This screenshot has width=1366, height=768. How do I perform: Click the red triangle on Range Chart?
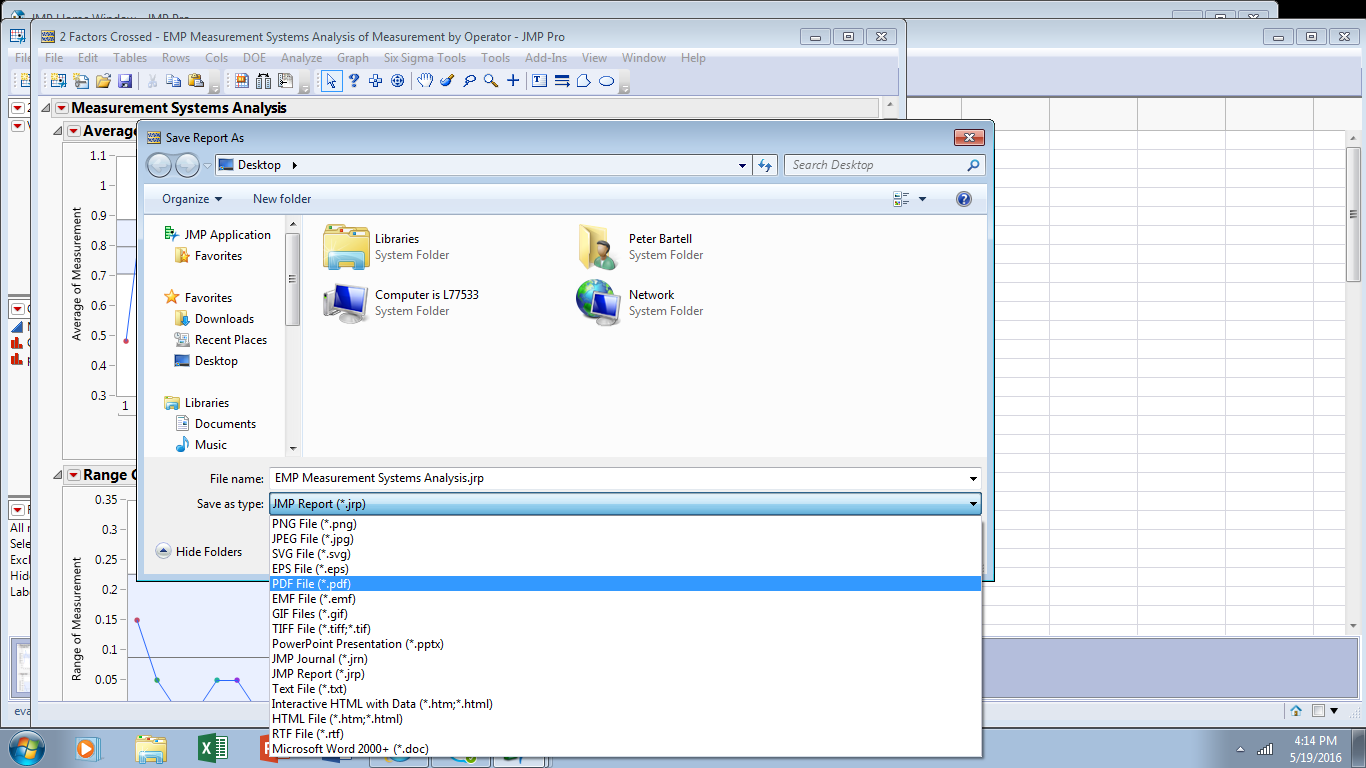point(73,474)
